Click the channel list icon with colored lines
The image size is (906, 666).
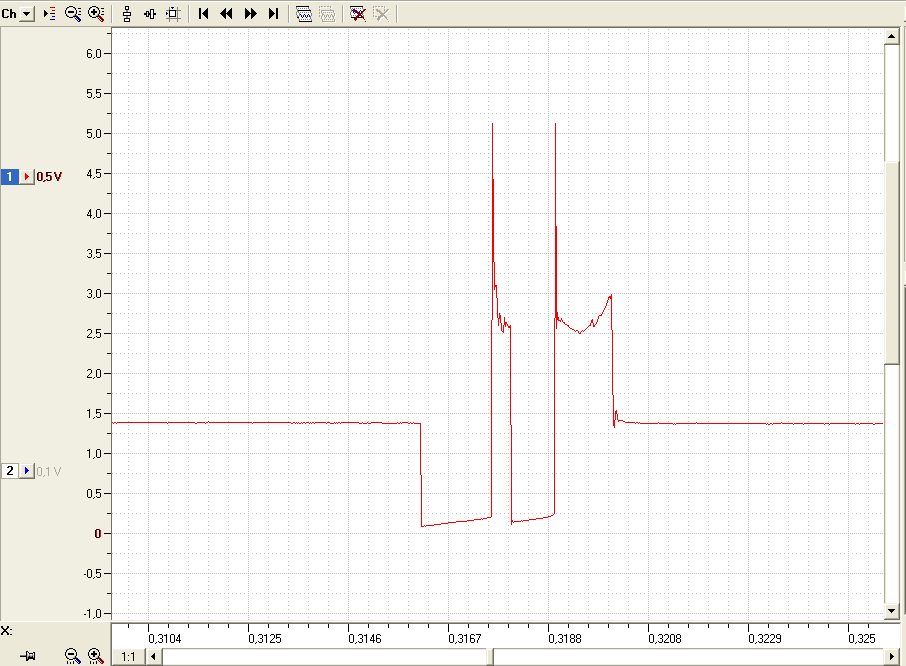[x=50, y=14]
